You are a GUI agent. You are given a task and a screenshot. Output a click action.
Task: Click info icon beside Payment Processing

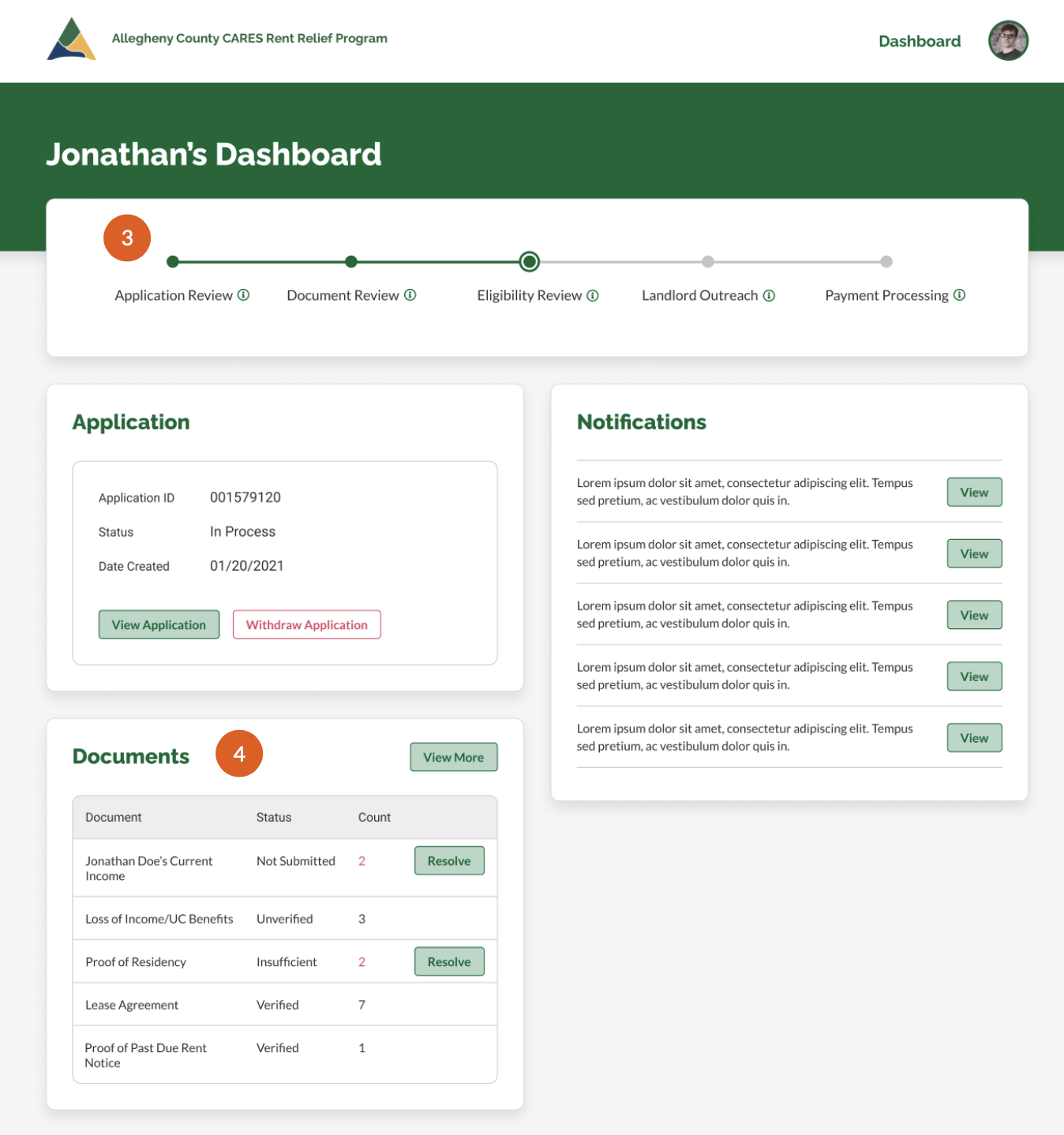960,295
